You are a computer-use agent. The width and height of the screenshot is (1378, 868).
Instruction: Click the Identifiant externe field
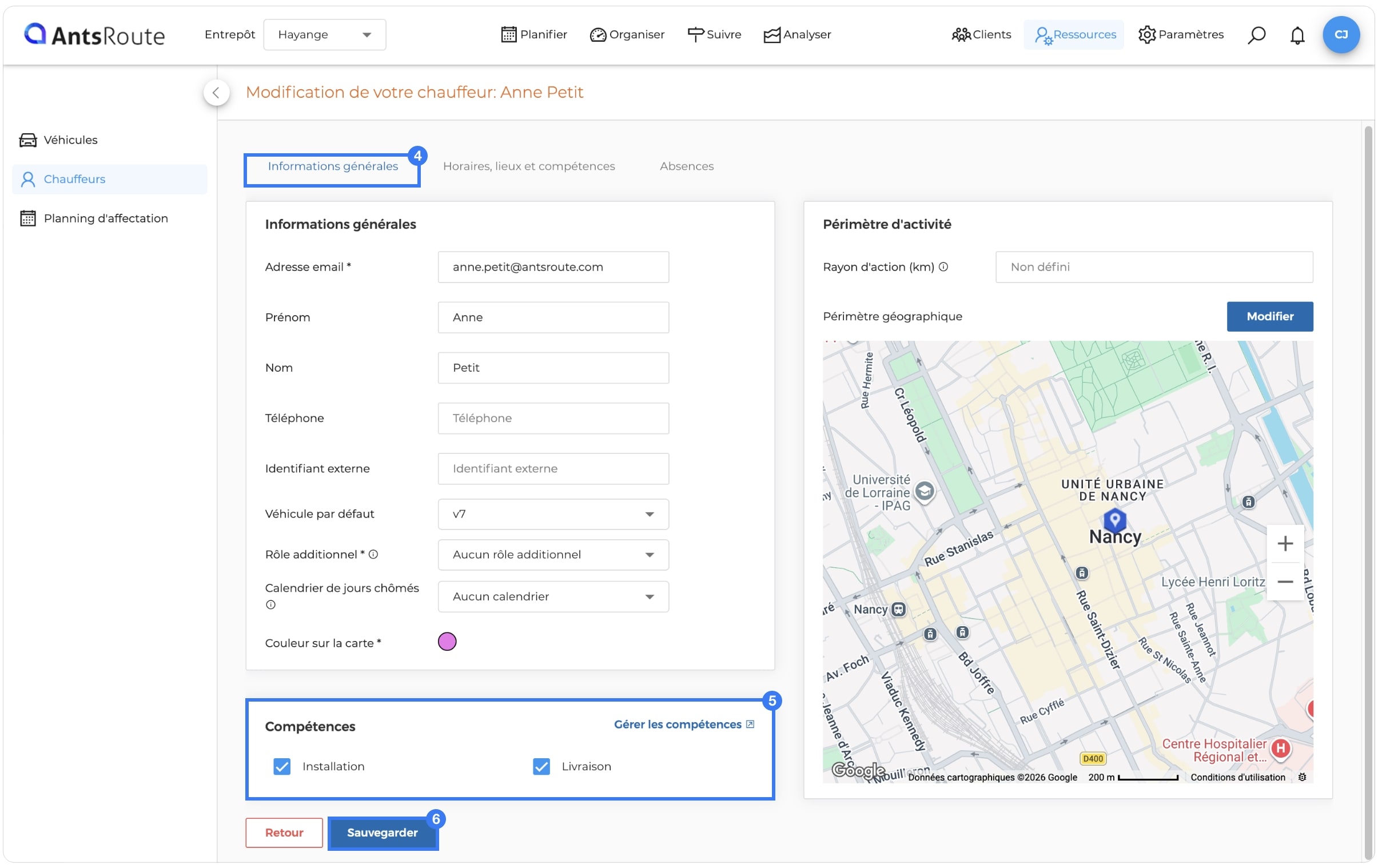coord(553,469)
